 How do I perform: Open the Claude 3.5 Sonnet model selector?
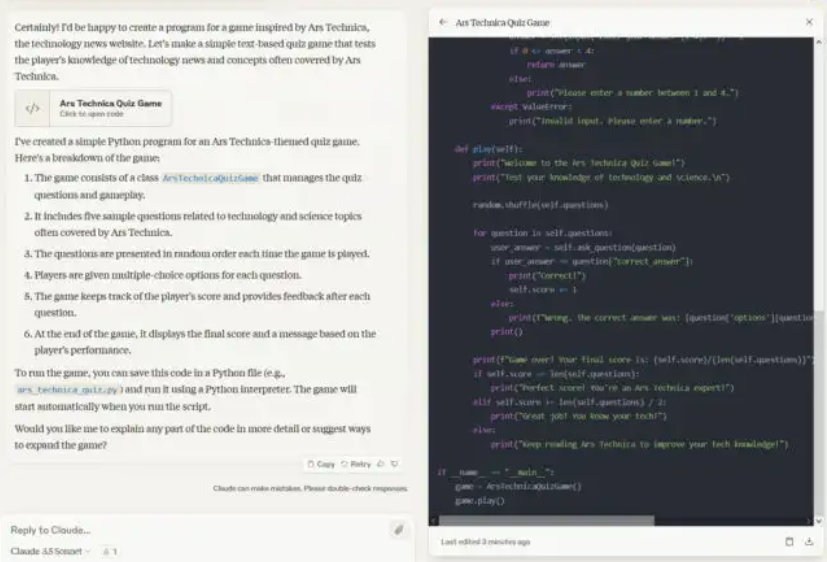[50, 551]
